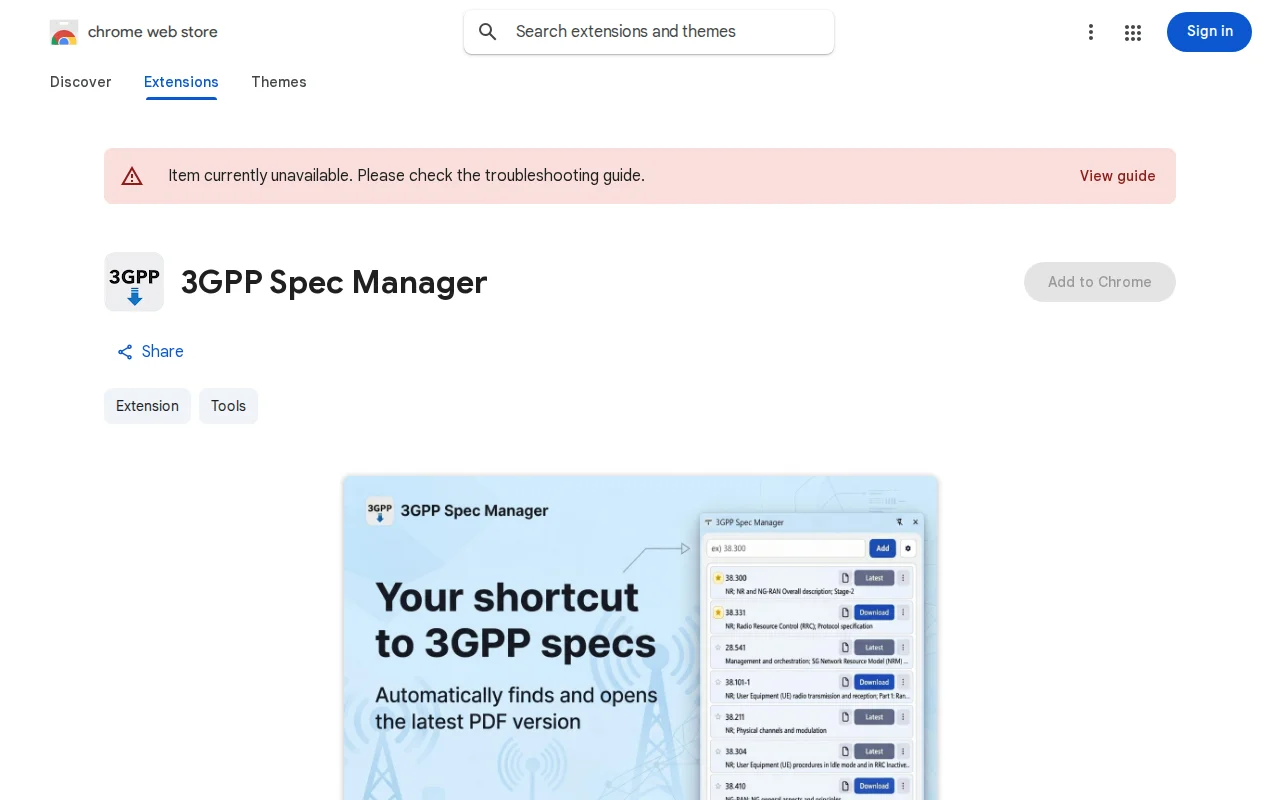Open the three-dot more options menu

pos(1091,32)
